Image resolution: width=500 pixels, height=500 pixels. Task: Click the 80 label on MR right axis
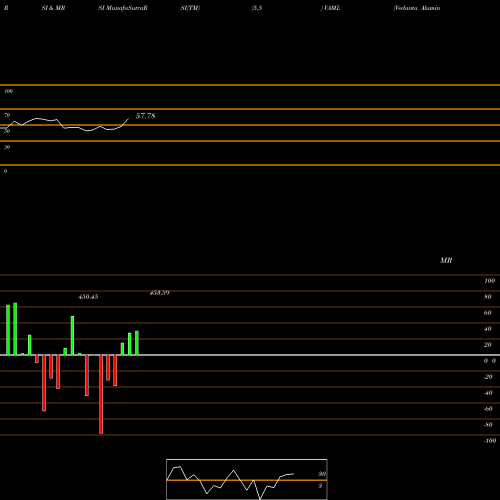(488, 297)
